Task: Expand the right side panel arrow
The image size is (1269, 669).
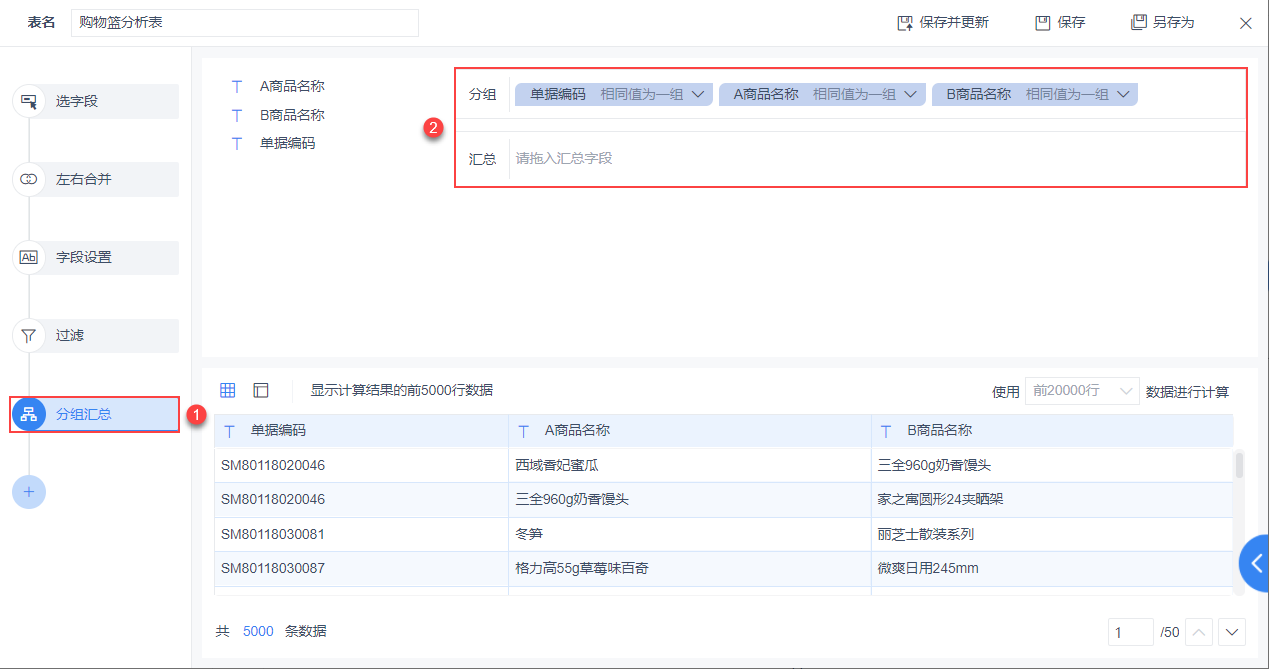Action: pyautogui.click(x=1256, y=563)
